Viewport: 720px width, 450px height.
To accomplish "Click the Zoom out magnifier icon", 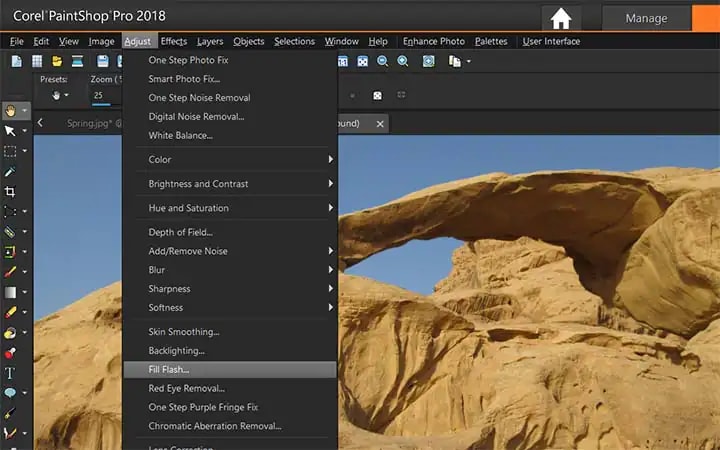I will [382, 61].
